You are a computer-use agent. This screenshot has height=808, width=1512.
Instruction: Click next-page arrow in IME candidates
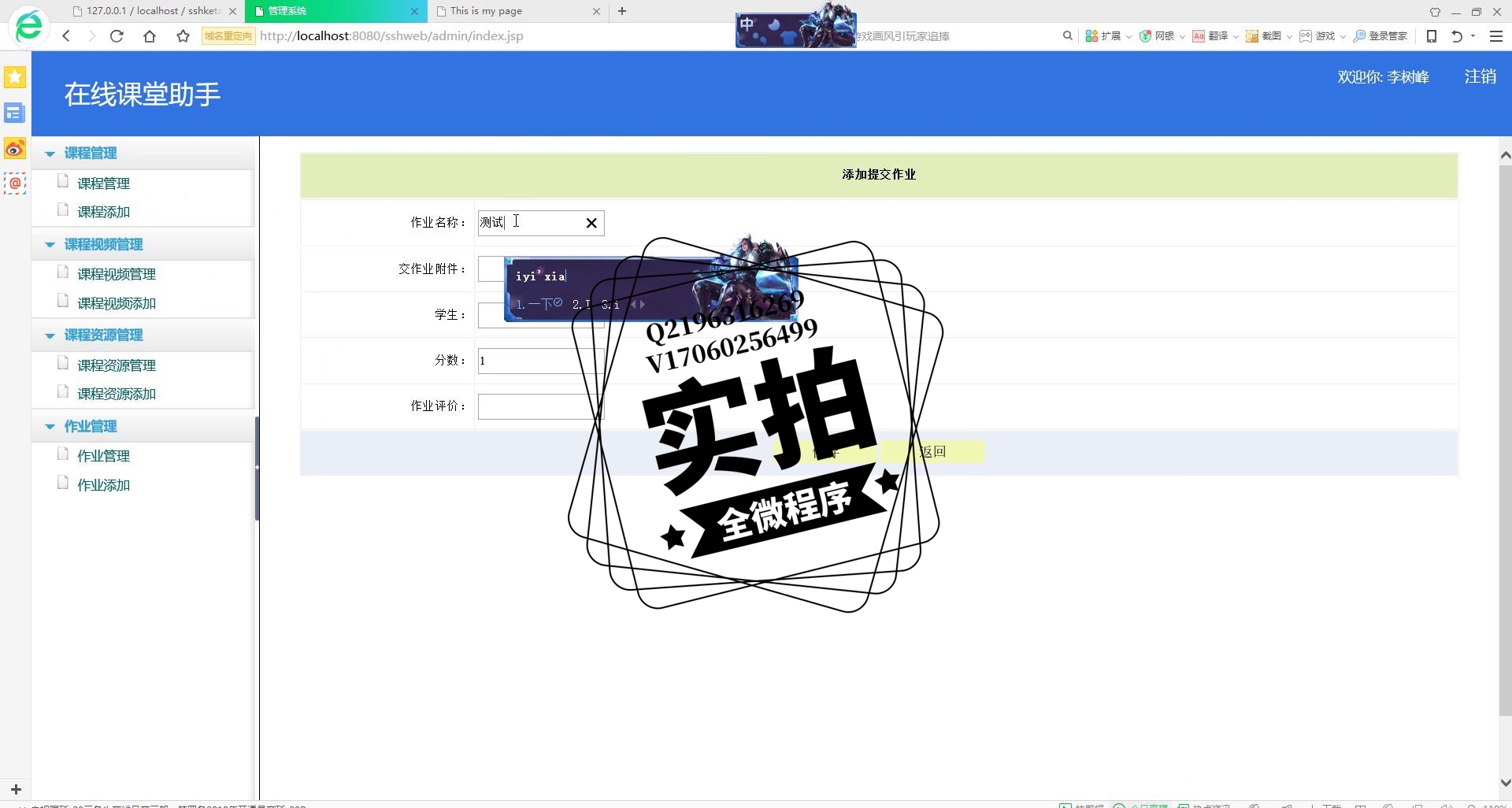[643, 304]
